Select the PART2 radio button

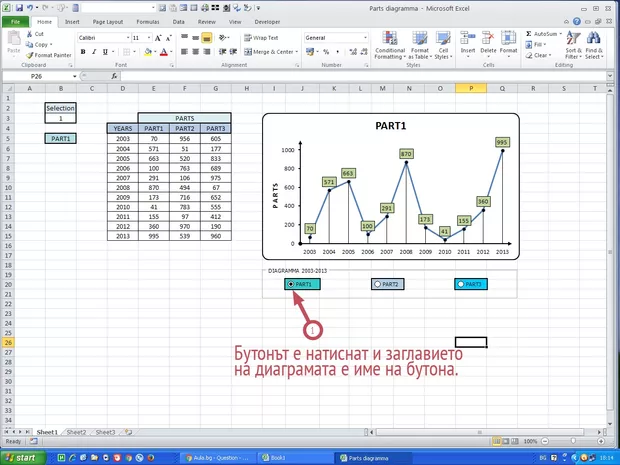(x=376, y=284)
